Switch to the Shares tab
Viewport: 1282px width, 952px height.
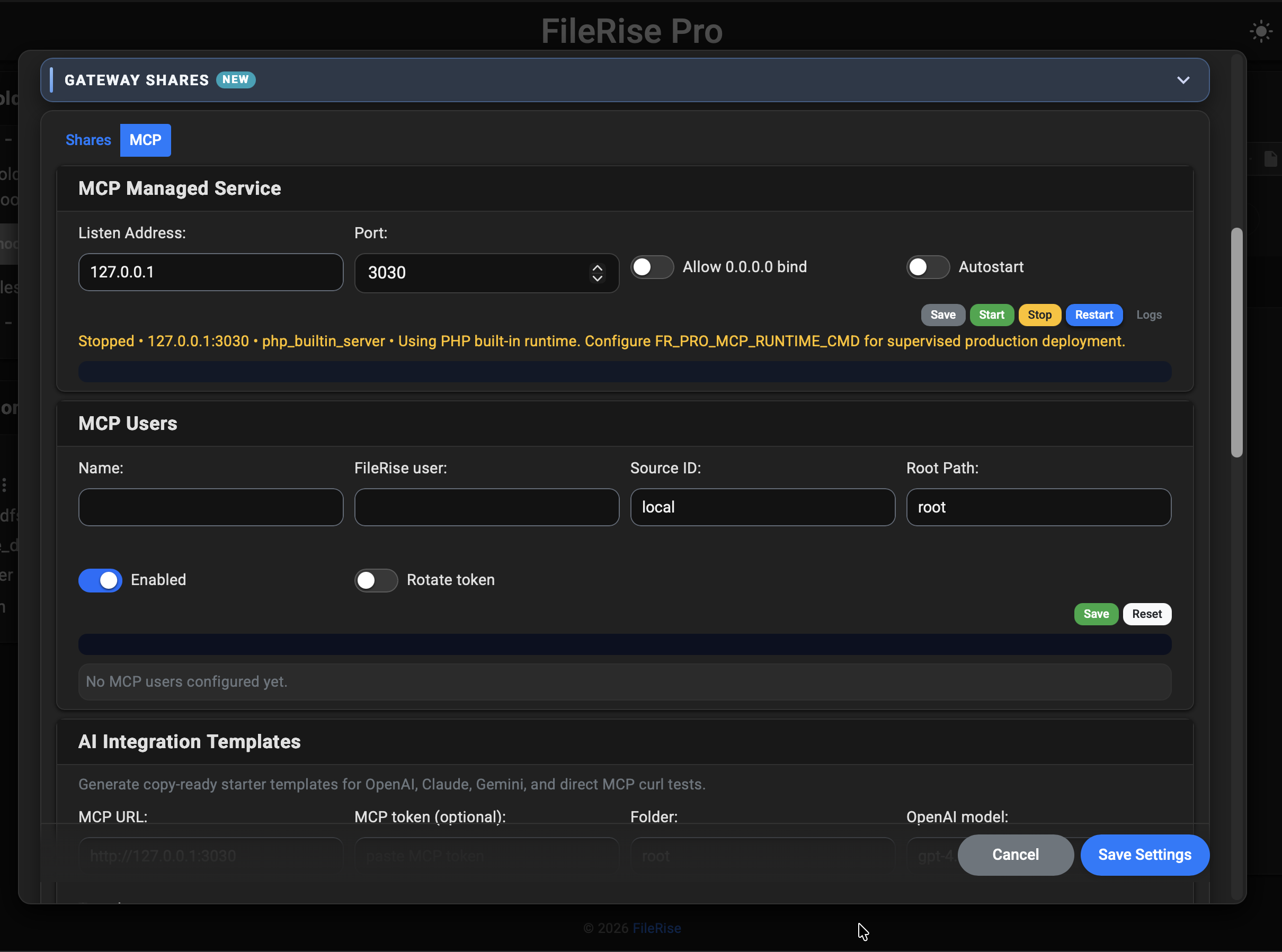[88, 140]
